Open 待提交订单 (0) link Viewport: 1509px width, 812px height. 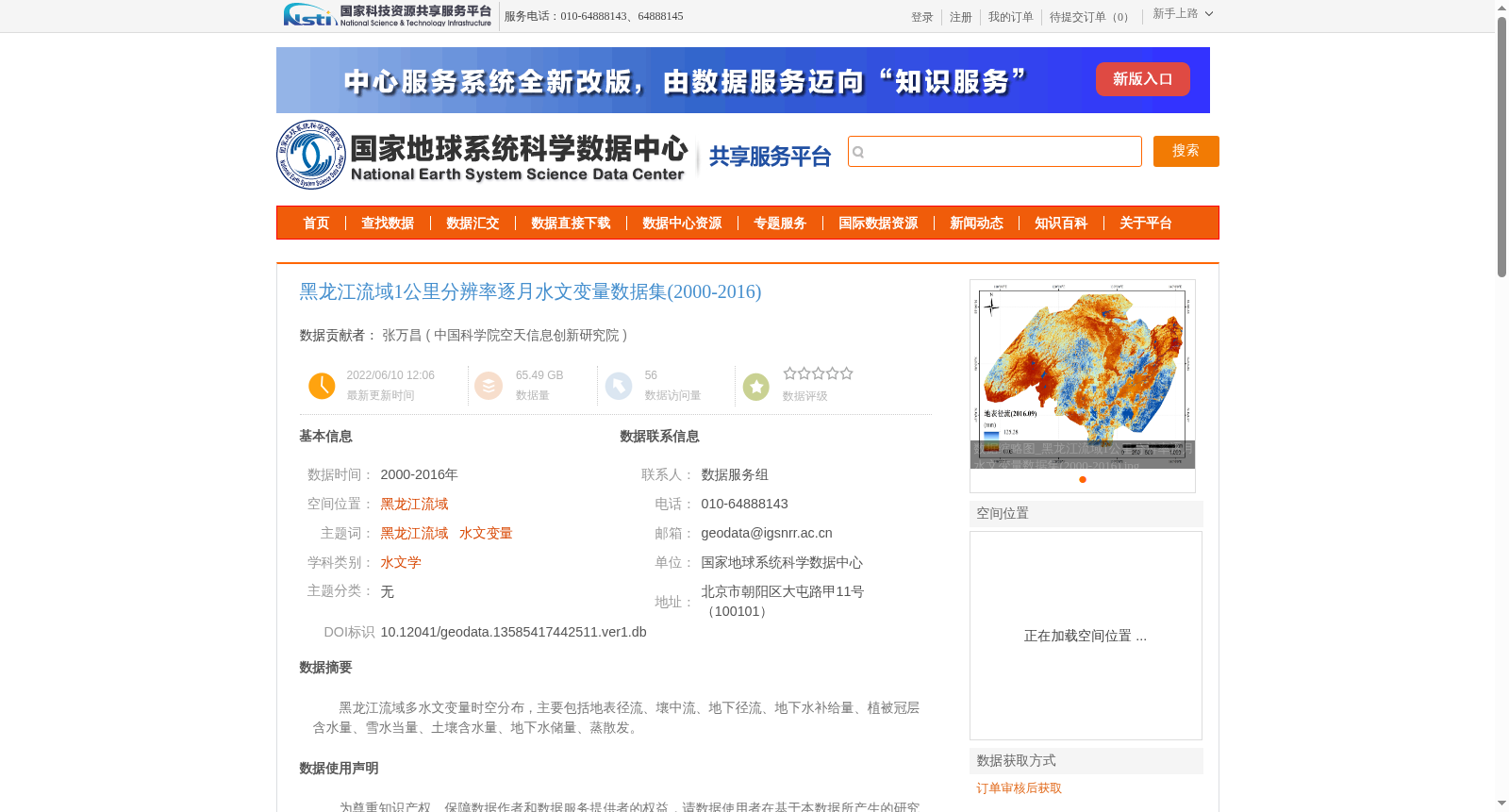click(x=1091, y=17)
